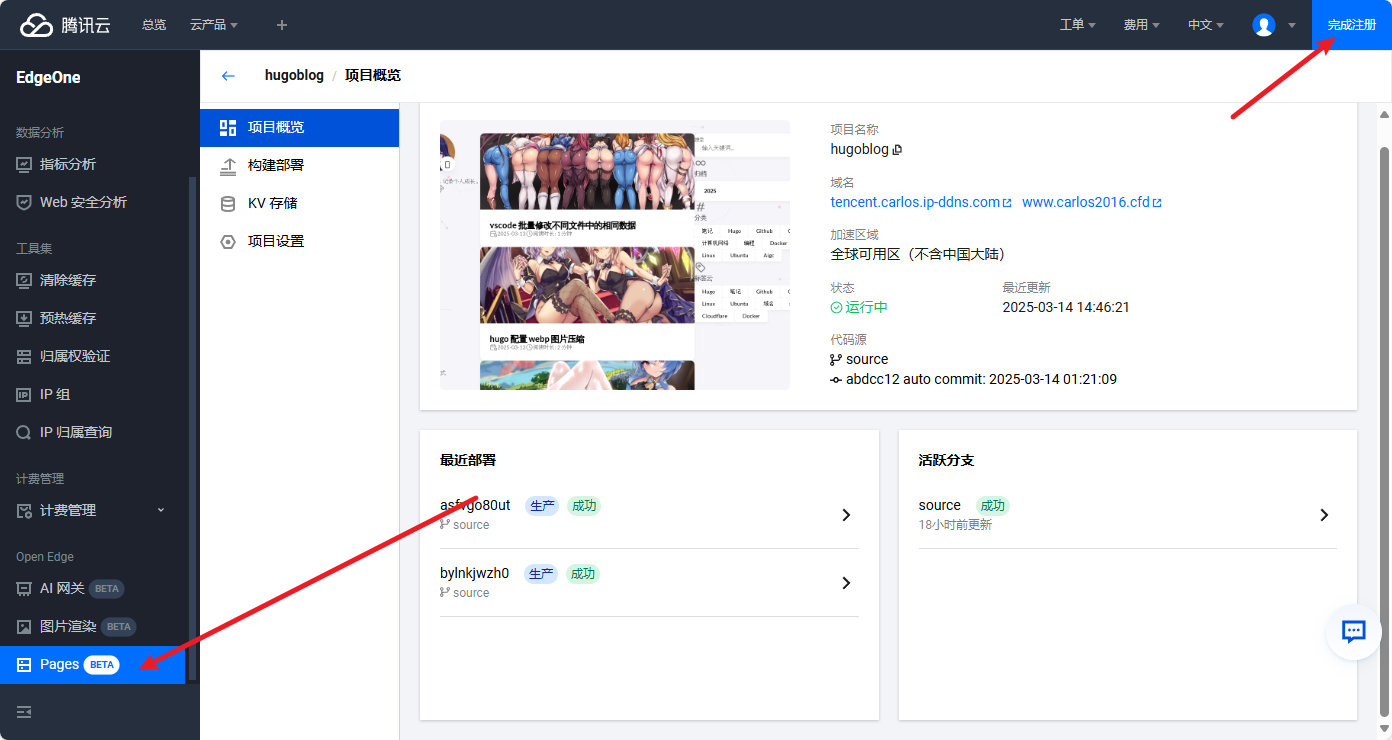The image size is (1392, 740).
Task: Expand the 计费管理 sidebar section
Action: click(92, 510)
